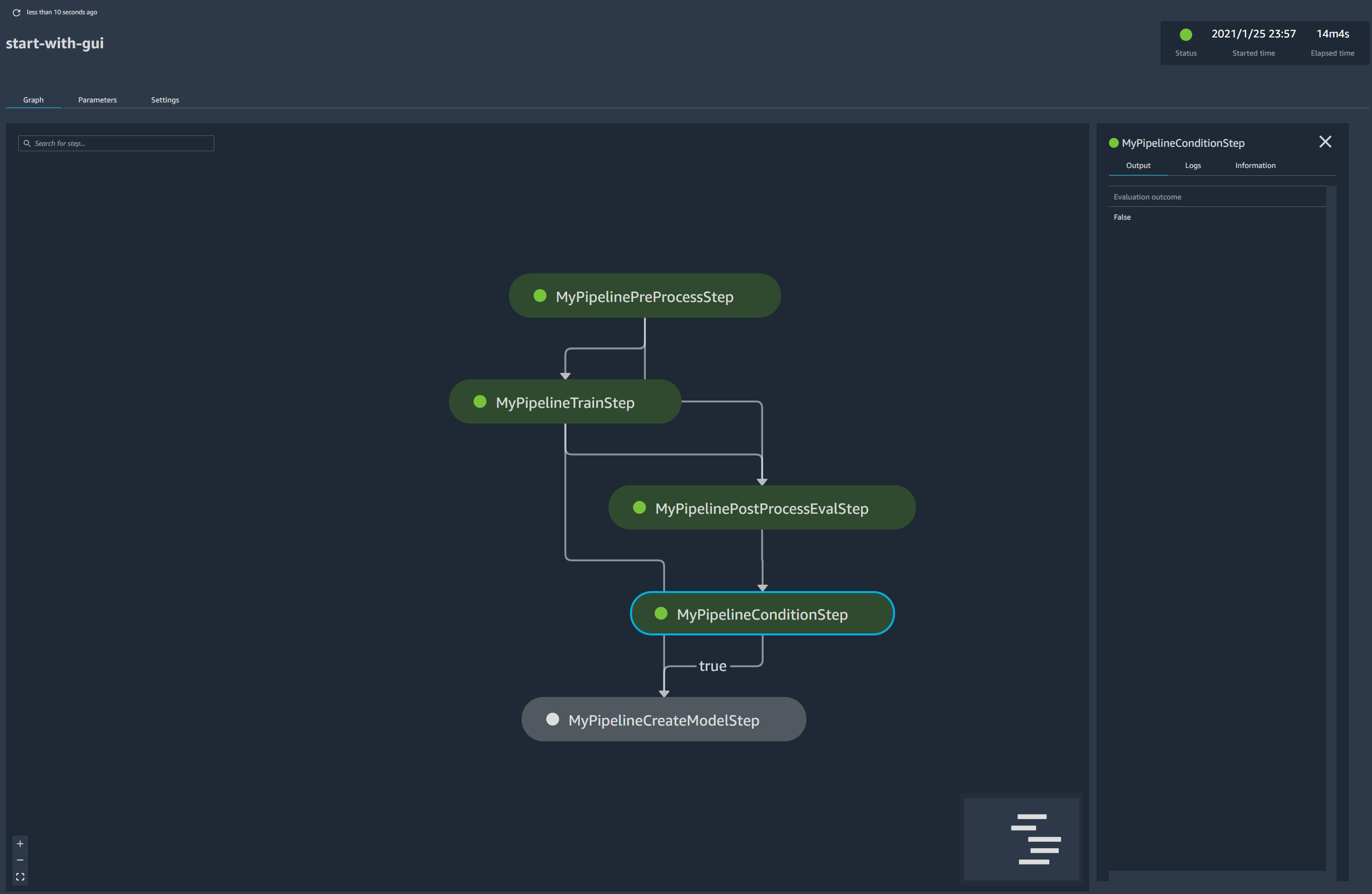Screen dimensions: 1372x894
Task: Click the green pipeline status indicator in the header
Action: [x=1186, y=34]
